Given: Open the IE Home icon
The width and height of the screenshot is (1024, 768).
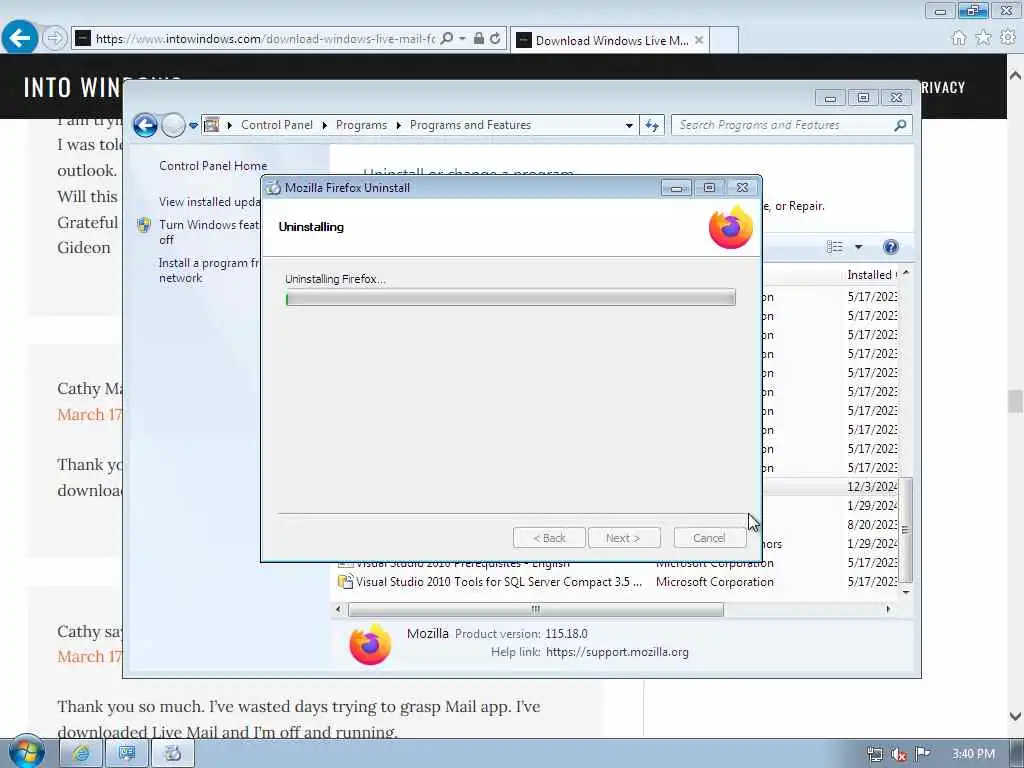Looking at the screenshot, I should tap(958, 38).
